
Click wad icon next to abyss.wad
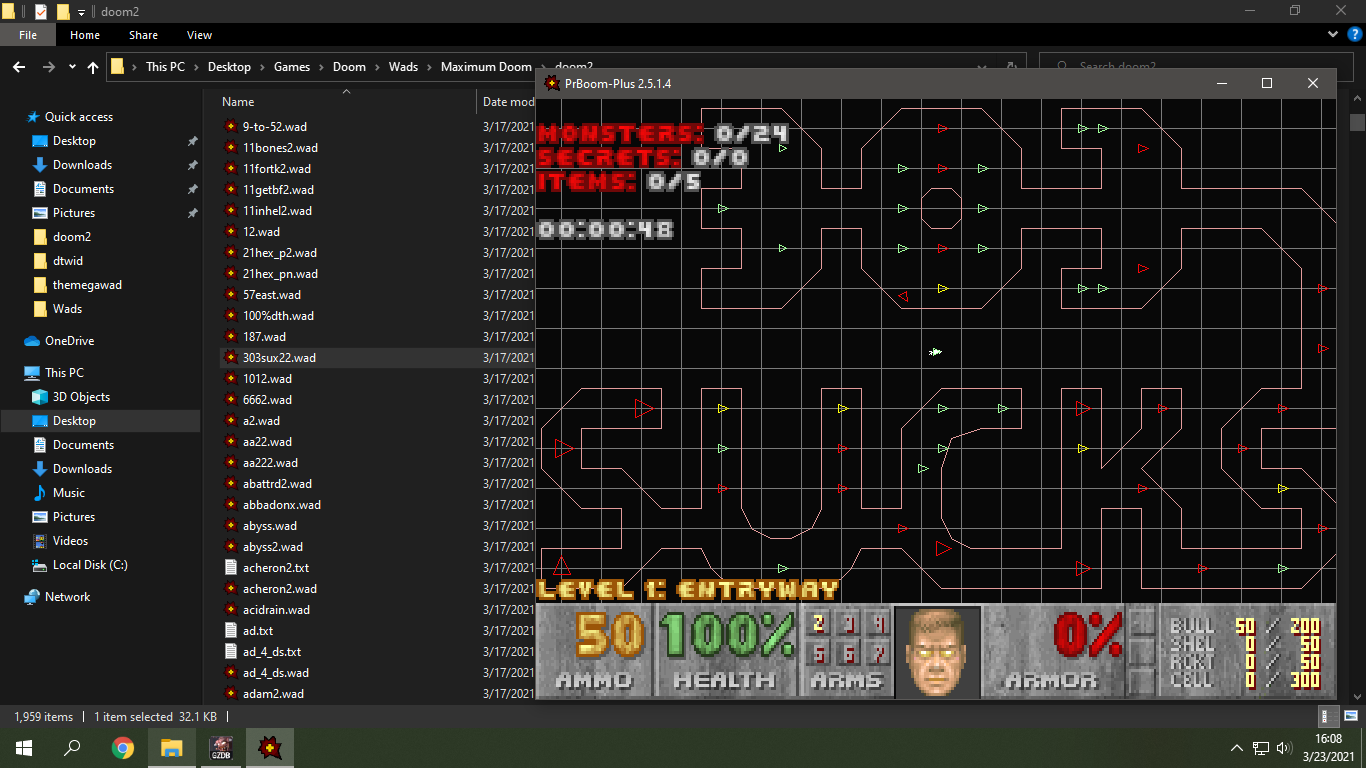click(x=231, y=526)
